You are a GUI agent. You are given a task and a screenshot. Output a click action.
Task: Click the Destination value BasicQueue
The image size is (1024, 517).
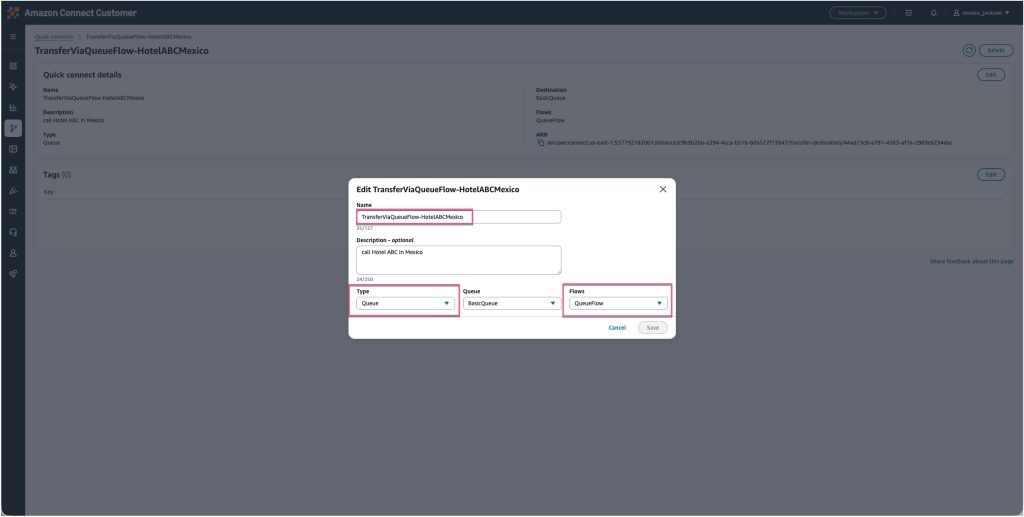tap(551, 98)
